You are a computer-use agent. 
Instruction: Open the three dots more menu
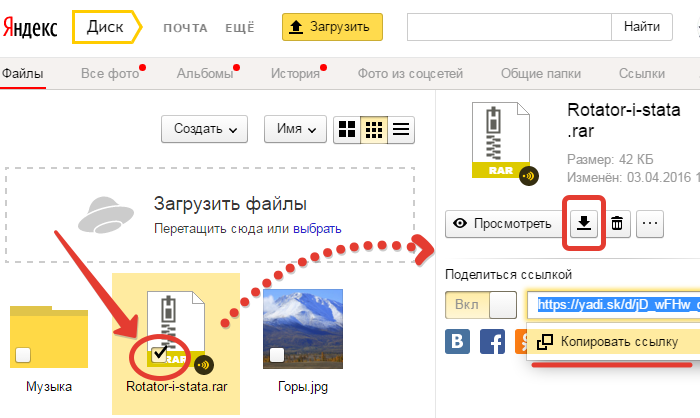point(650,223)
